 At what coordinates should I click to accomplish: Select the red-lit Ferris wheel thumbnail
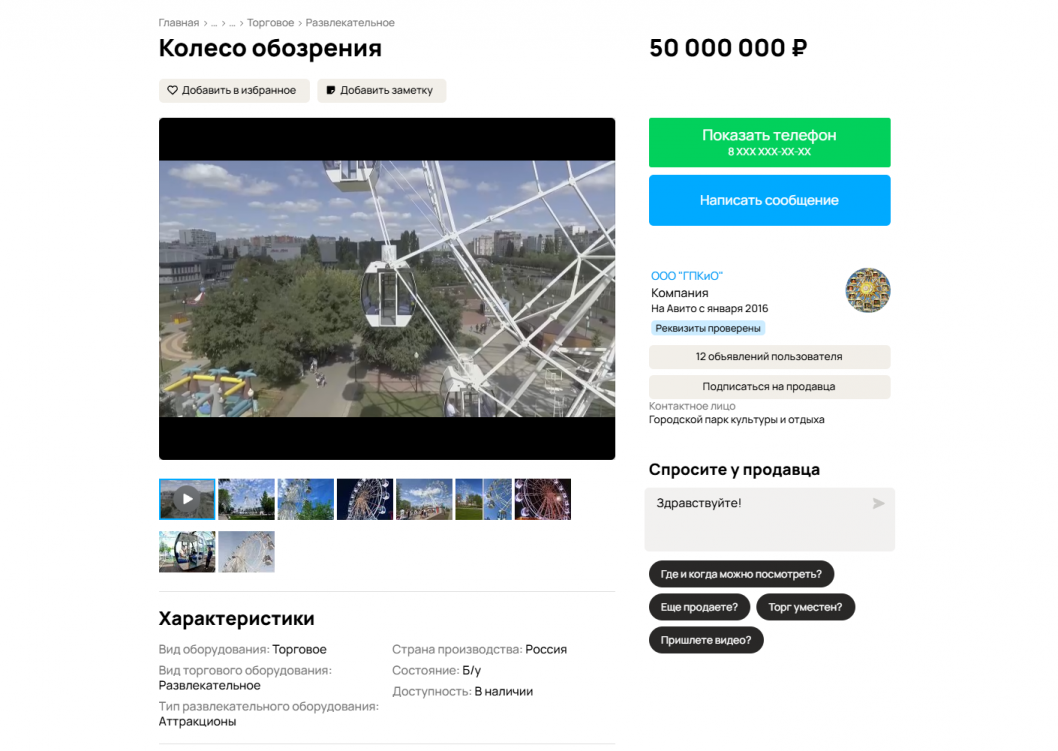click(x=542, y=499)
